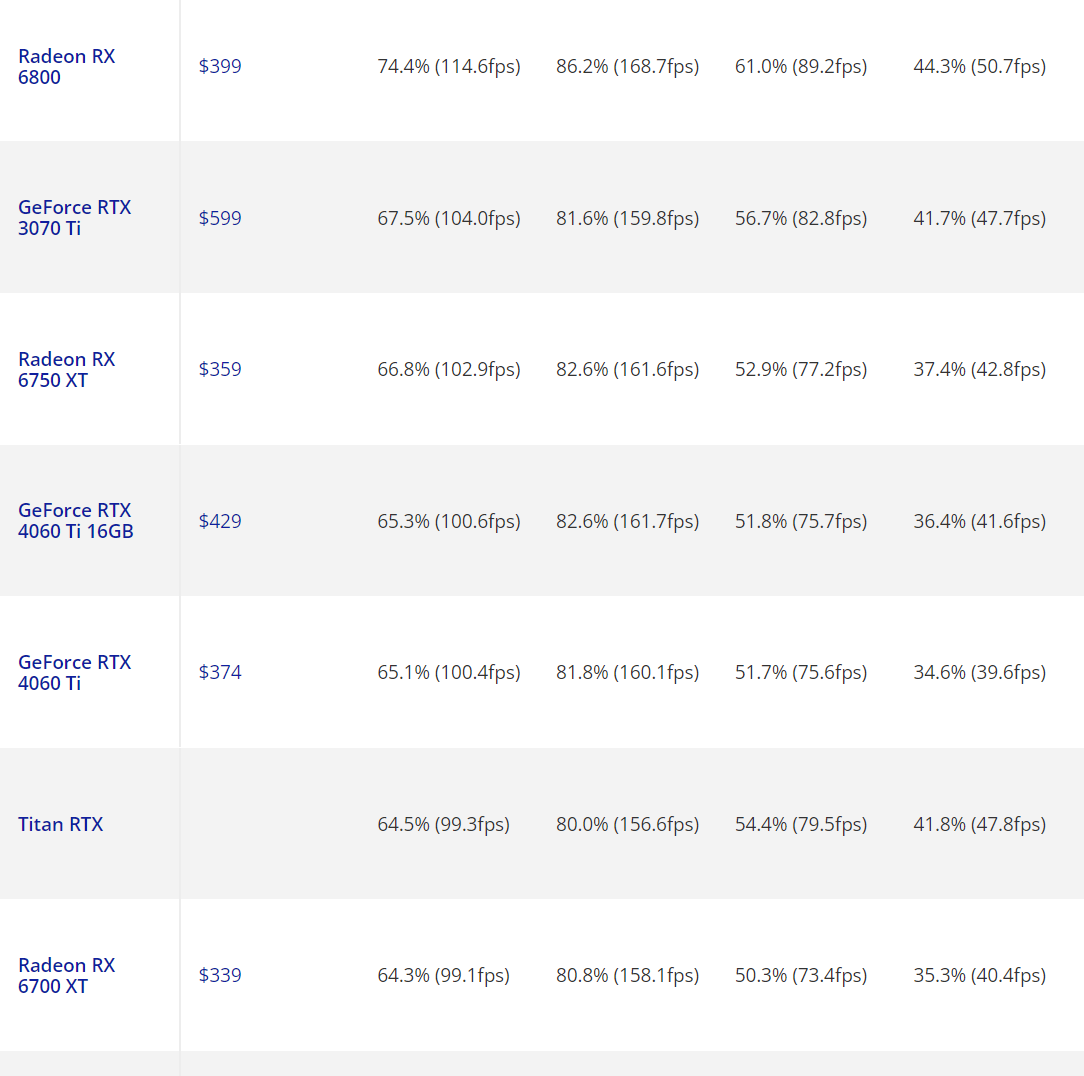Click the 52.9% (77.2fps) cell
The width and height of the screenshot is (1084, 1076).
[x=801, y=369]
